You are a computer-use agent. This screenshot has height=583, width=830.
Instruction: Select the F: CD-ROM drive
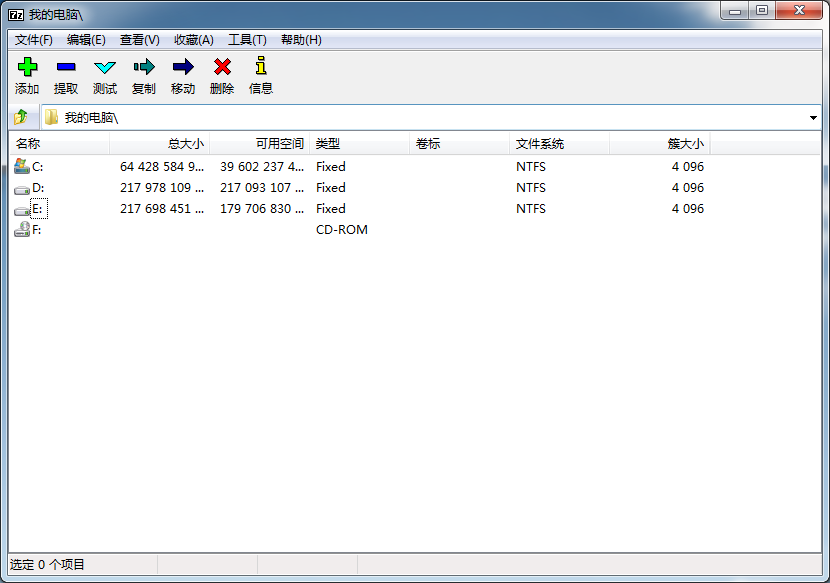tap(36, 230)
